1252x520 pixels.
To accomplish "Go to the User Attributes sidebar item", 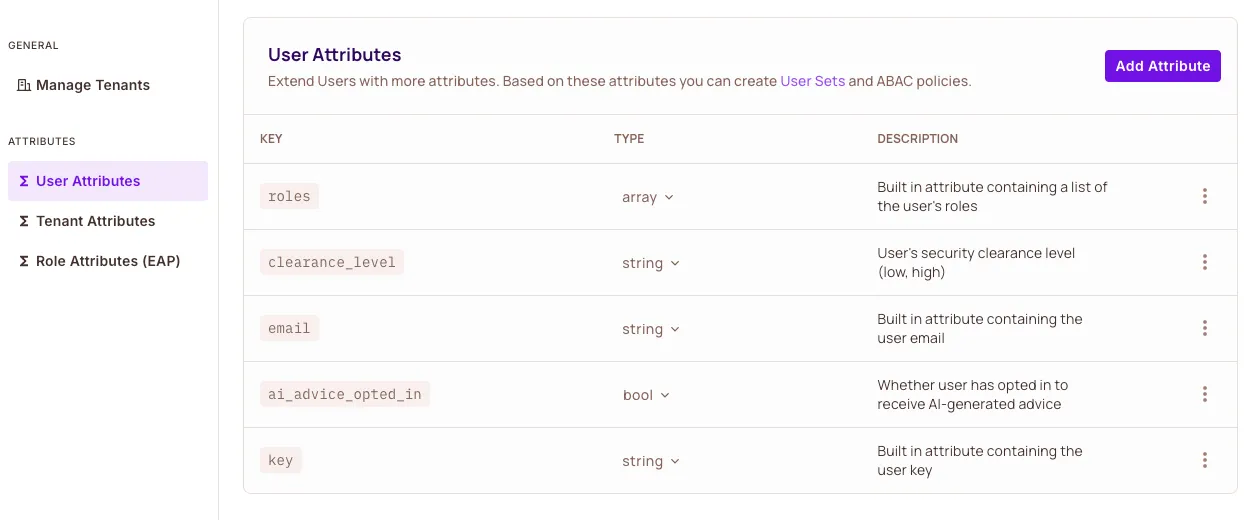I will point(88,181).
